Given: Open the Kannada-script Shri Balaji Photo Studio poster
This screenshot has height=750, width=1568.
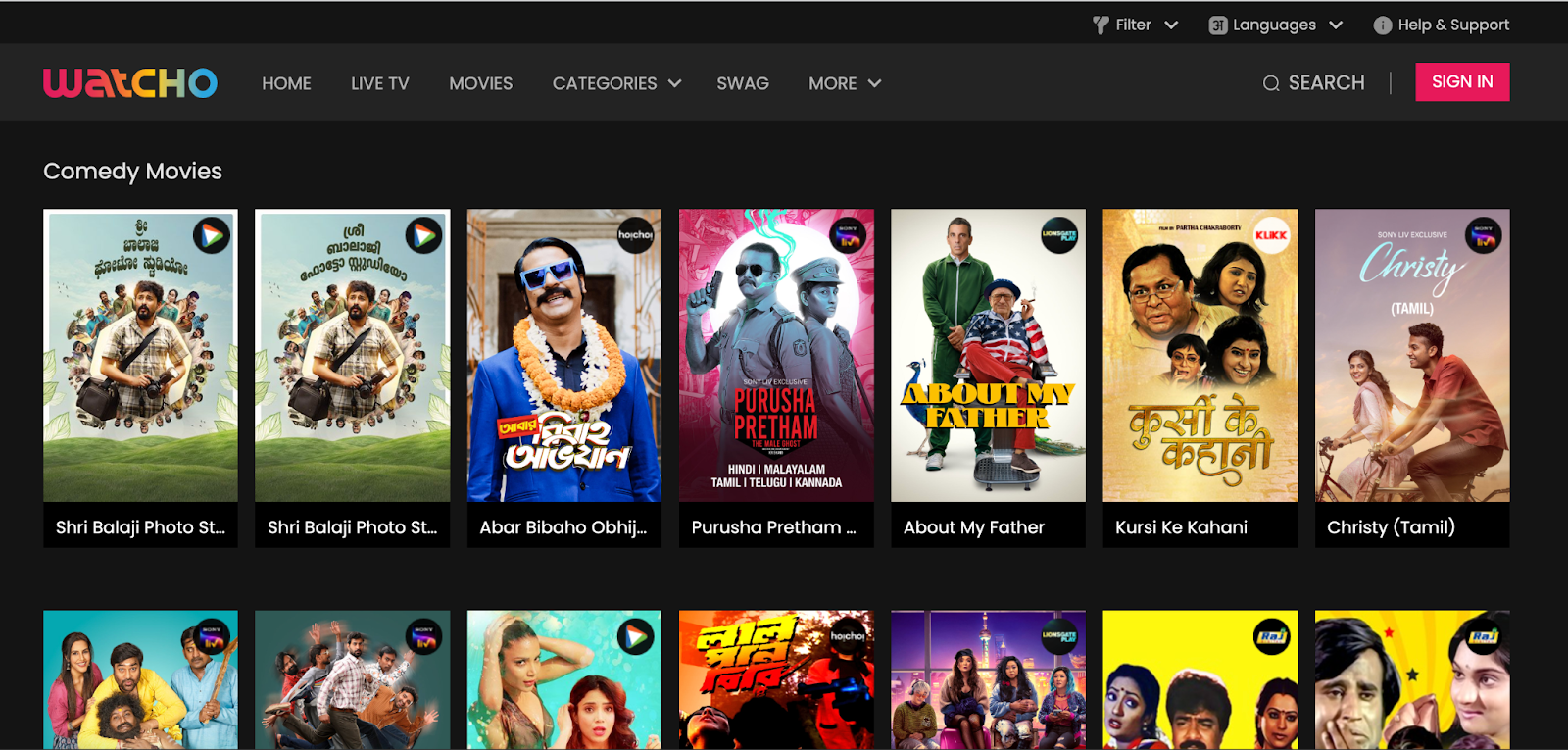Looking at the screenshot, I should pos(140,355).
